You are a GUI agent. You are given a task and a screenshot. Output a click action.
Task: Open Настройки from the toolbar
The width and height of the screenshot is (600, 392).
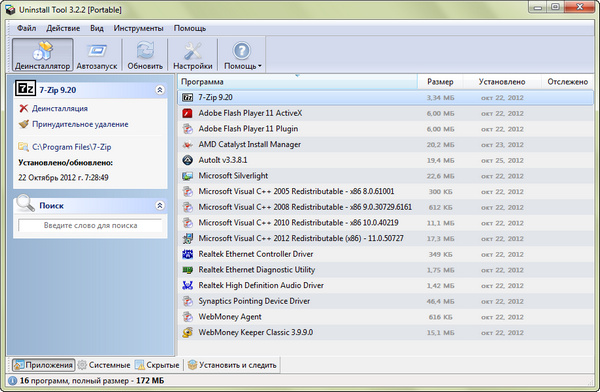point(192,55)
